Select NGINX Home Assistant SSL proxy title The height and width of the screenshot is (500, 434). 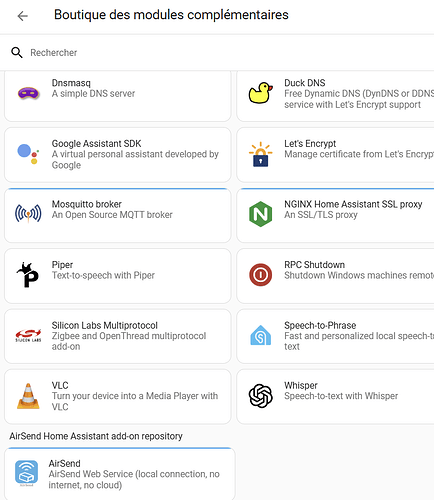click(x=353, y=204)
